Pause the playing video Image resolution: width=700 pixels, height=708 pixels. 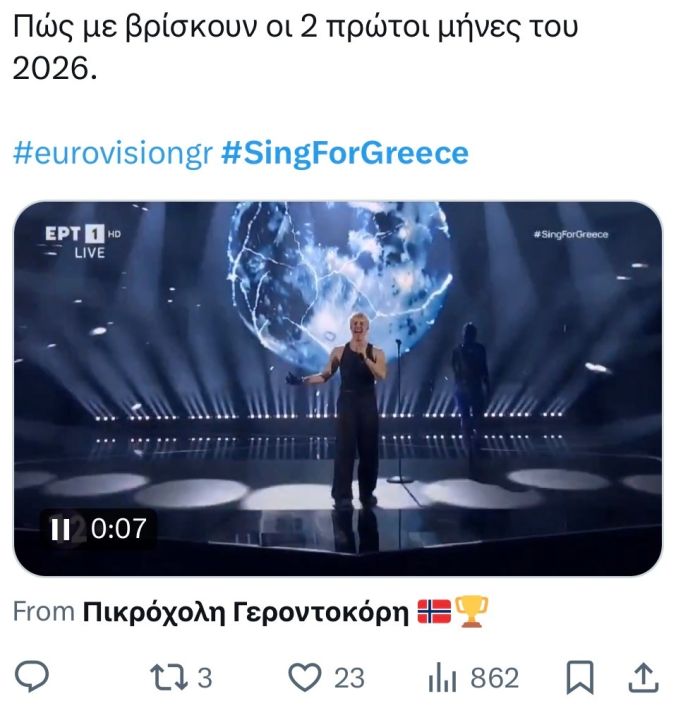60,529
